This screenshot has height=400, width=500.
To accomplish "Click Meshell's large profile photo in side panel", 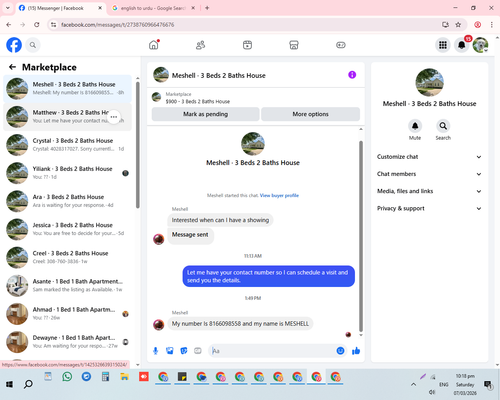I will (429, 82).
